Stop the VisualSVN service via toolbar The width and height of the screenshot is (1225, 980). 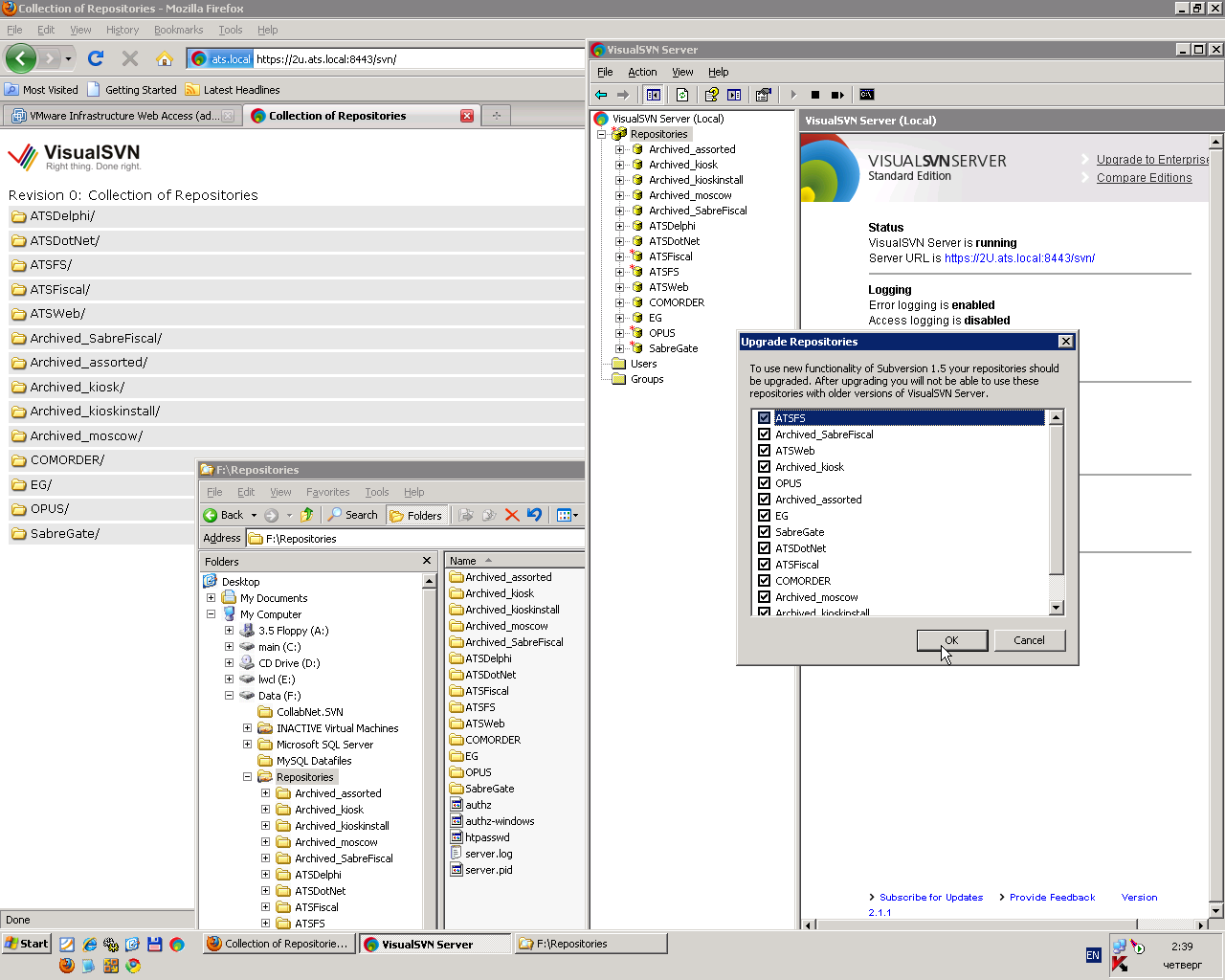click(815, 95)
